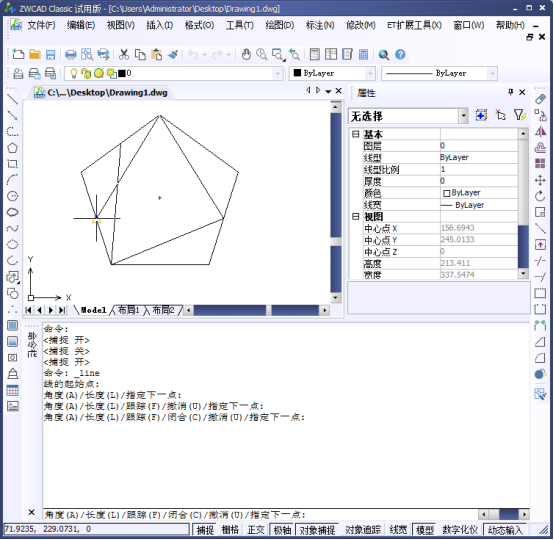Viewport: 554px width, 540px height.
Task: Select the Polygon tool in left toolbar
Action: pyautogui.click(x=12, y=148)
